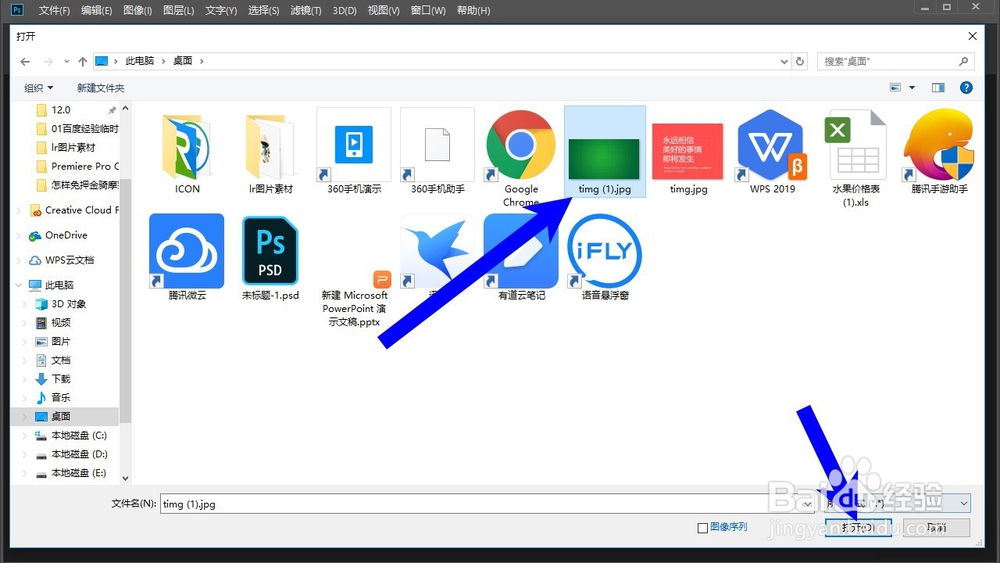Select the 360手机助手 shortcut

[438, 153]
